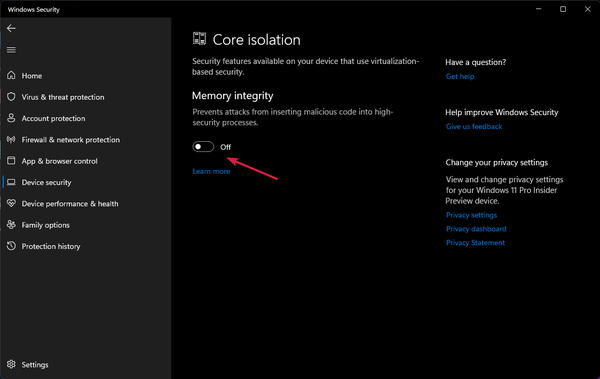Open the Privacy dashboard link
This screenshot has width=600, height=379.
click(x=476, y=229)
